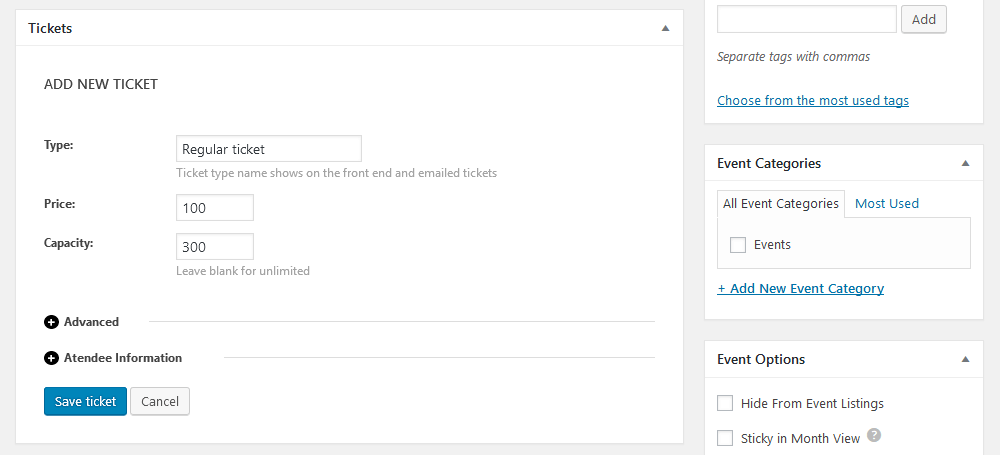Click the plus icon beside Advanced
This screenshot has height=455, width=1000.
click(52, 322)
